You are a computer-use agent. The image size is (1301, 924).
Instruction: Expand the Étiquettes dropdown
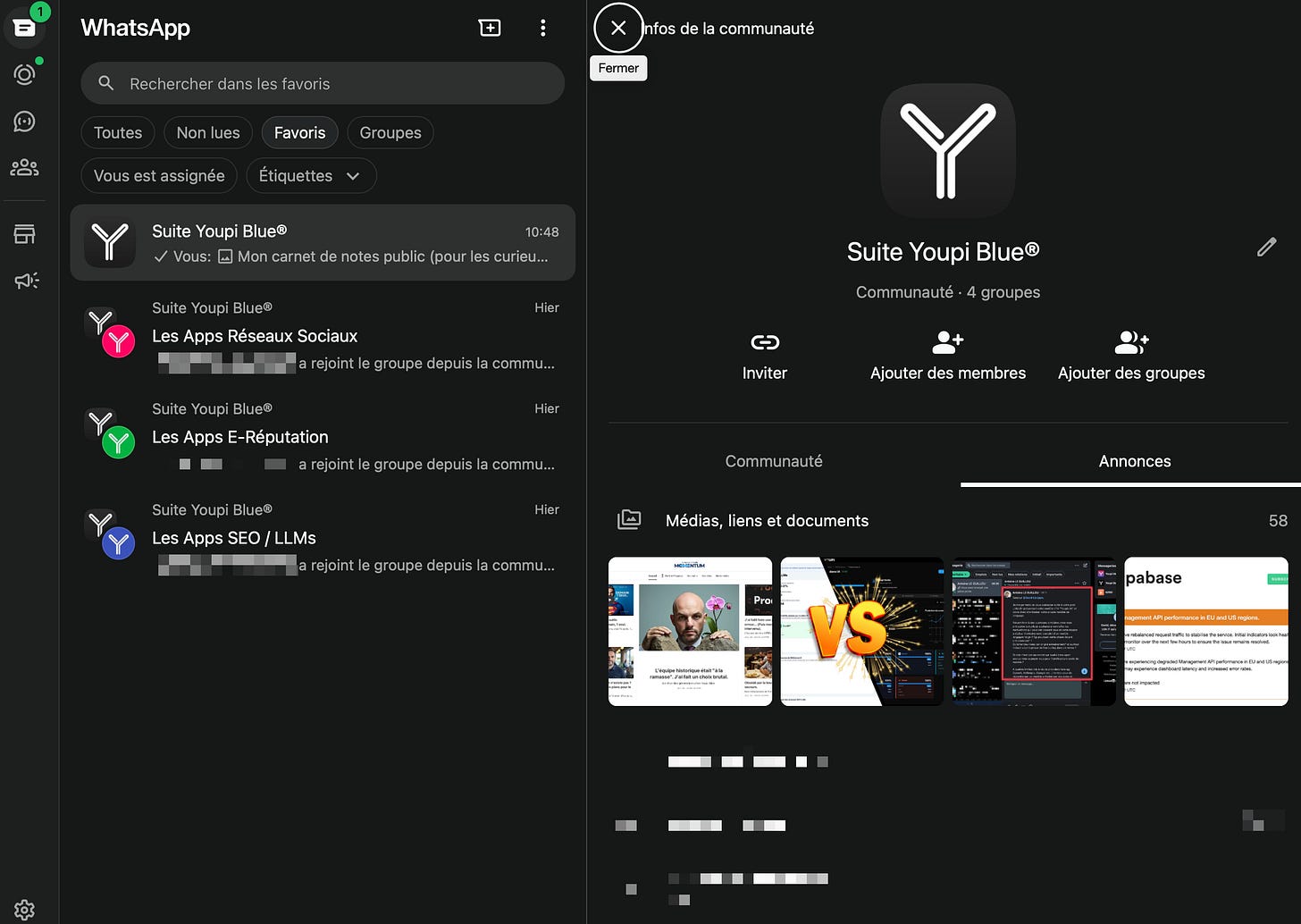311,175
